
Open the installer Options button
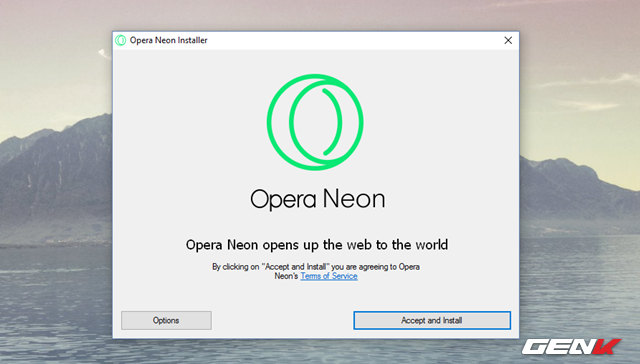pyautogui.click(x=166, y=320)
